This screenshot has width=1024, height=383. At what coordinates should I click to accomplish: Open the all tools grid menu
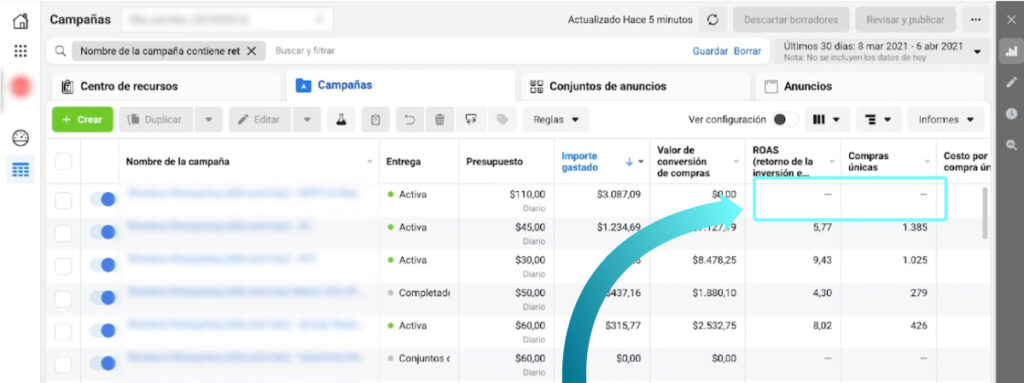click(x=20, y=51)
